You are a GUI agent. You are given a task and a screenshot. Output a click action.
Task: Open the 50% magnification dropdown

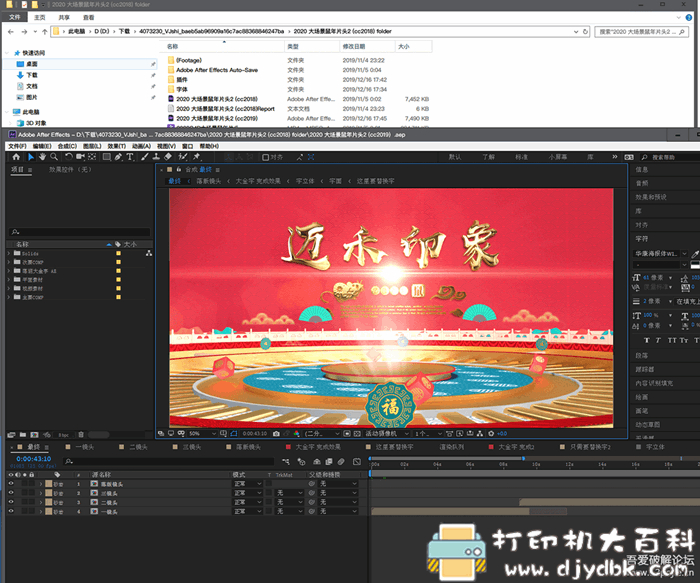point(201,433)
